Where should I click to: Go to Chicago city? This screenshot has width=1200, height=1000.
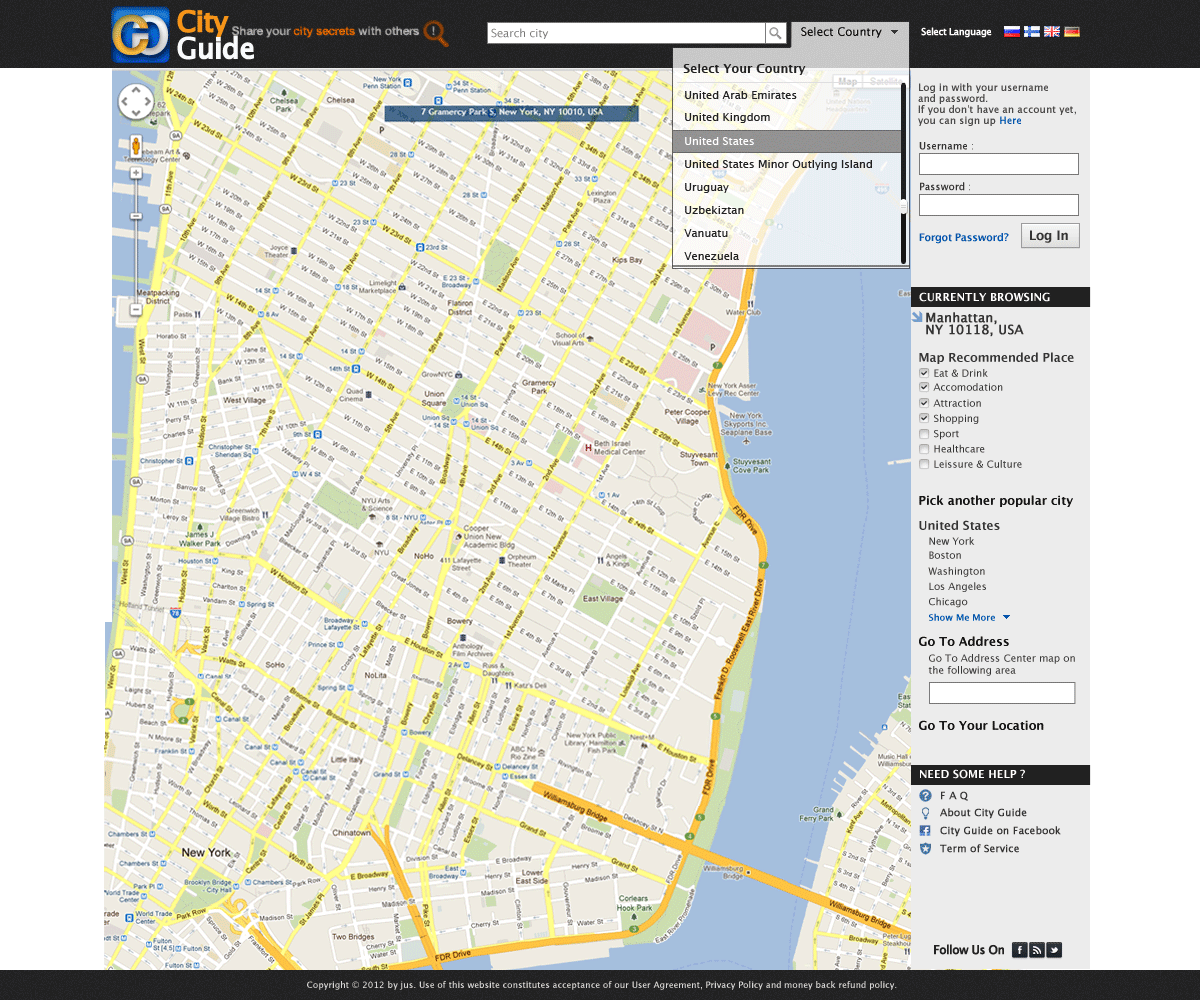[x=948, y=602]
